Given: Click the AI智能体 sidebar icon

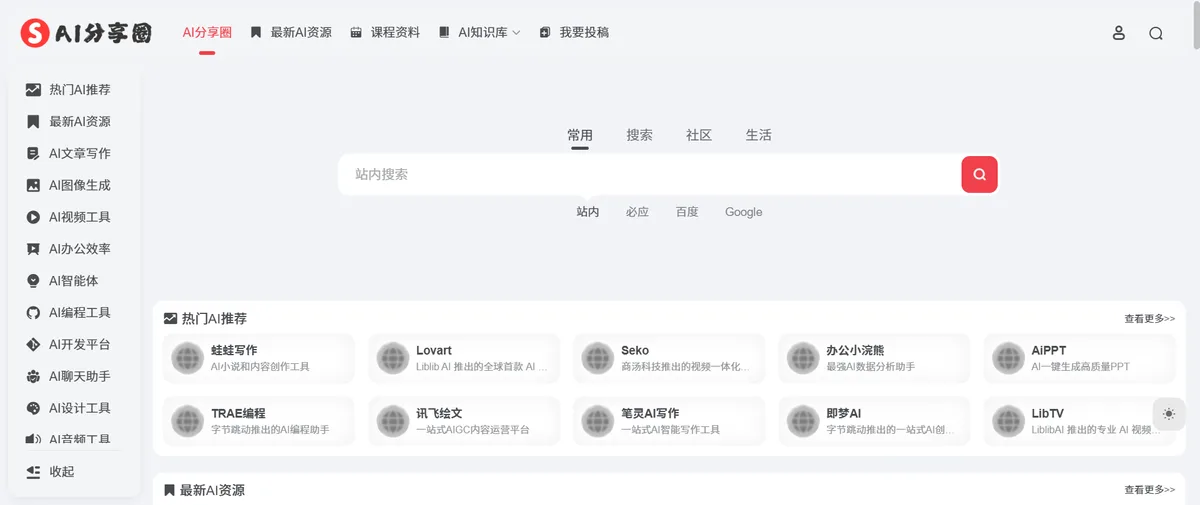Looking at the screenshot, I should (x=33, y=281).
